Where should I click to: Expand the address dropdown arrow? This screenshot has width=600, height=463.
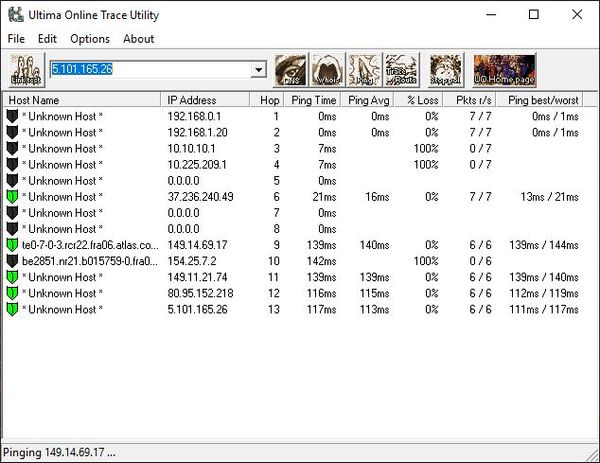coord(259,70)
